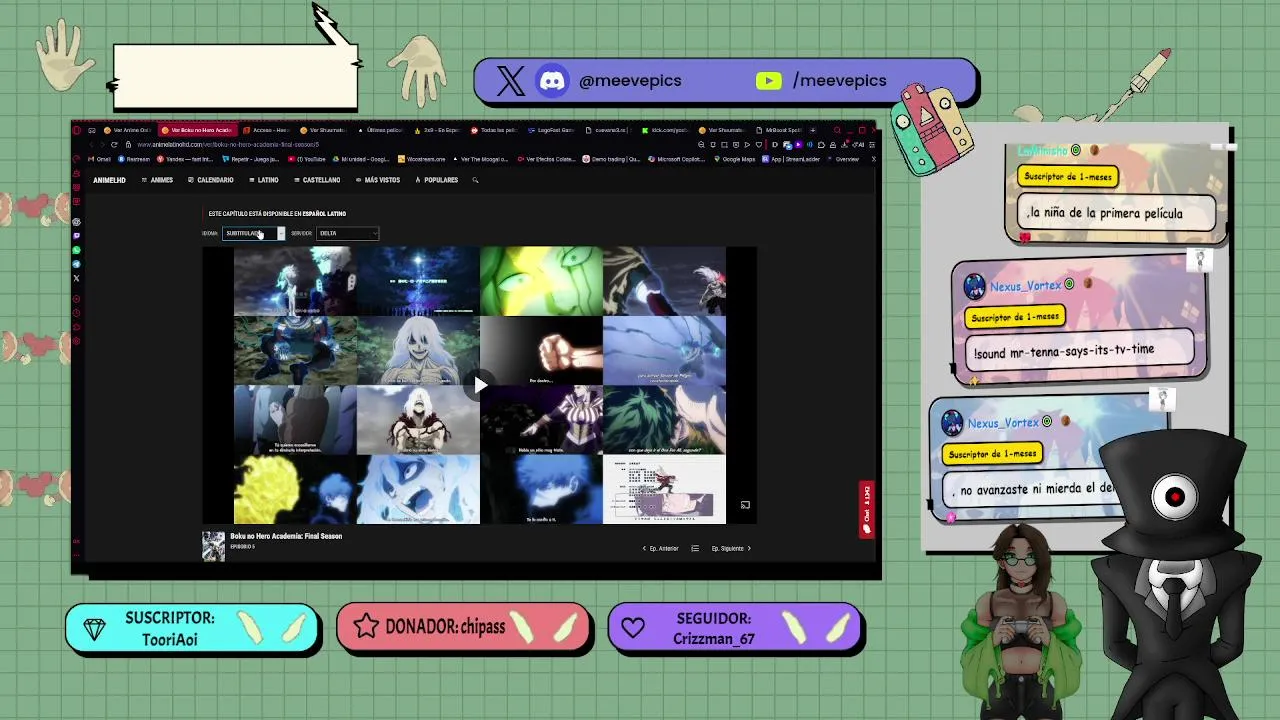Reload the page with refresh icon
The height and width of the screenshot is (720, 1280).
coord(114,145)
